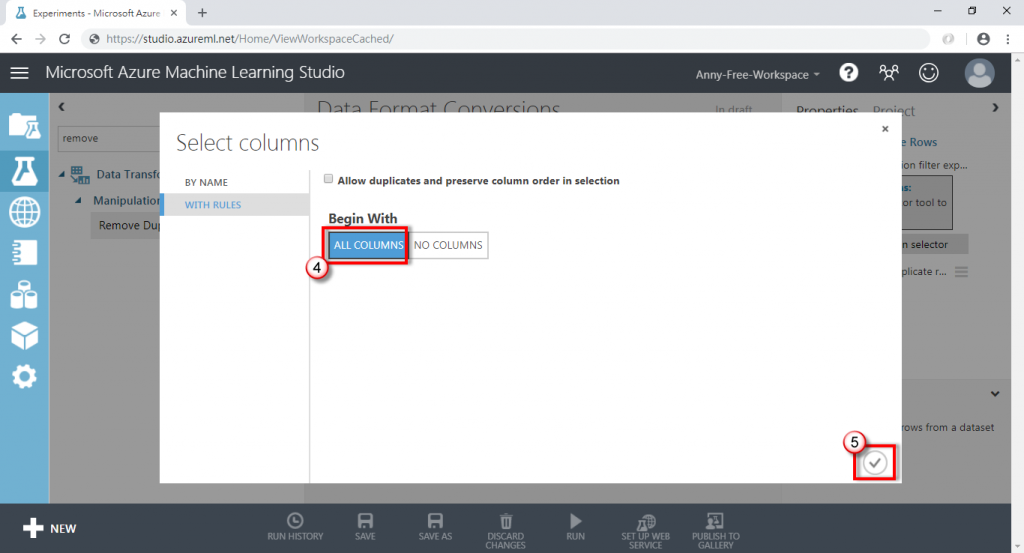
Task: Open the Chrome profile icon
Action: point(983,39)
